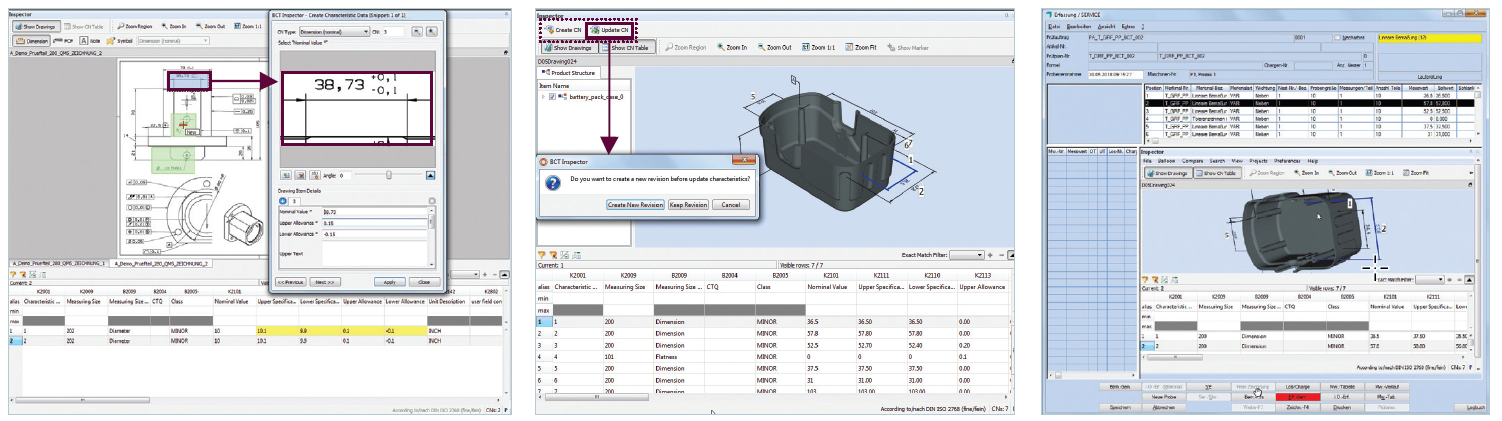Click Show Drawings in the middle window
The height and width of the screenshot is (421, 1502).
(568, 48)
